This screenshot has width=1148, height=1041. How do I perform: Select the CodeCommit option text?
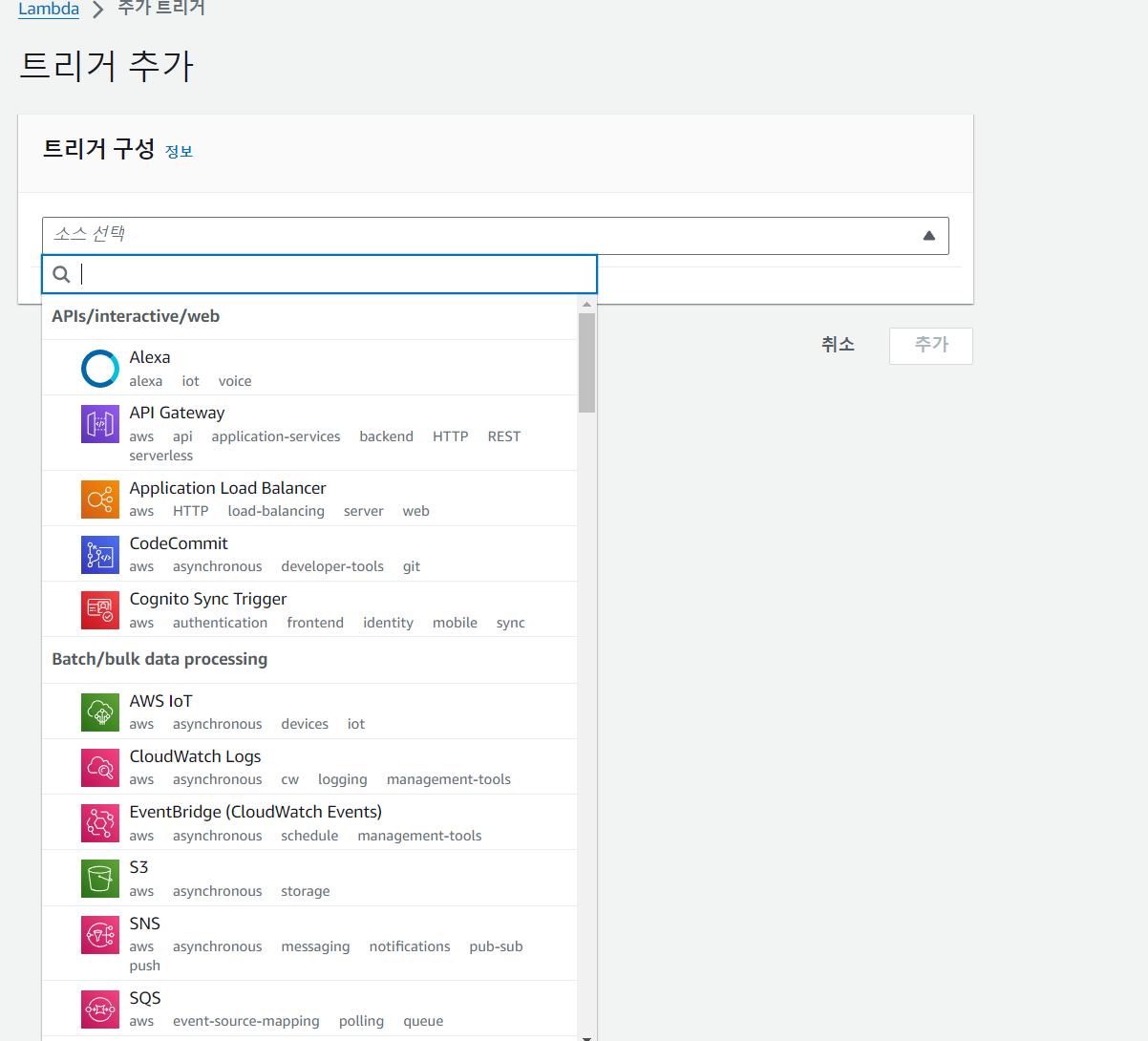point(179,543)
